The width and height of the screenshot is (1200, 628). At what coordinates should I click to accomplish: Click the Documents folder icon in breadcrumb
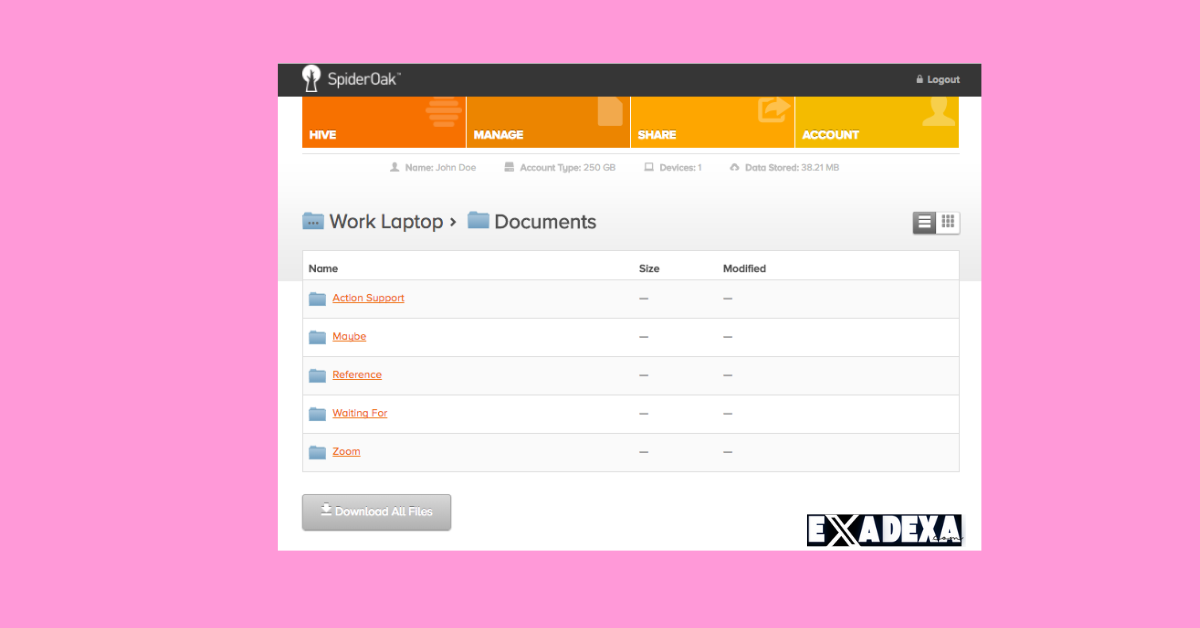coord(477,221)
